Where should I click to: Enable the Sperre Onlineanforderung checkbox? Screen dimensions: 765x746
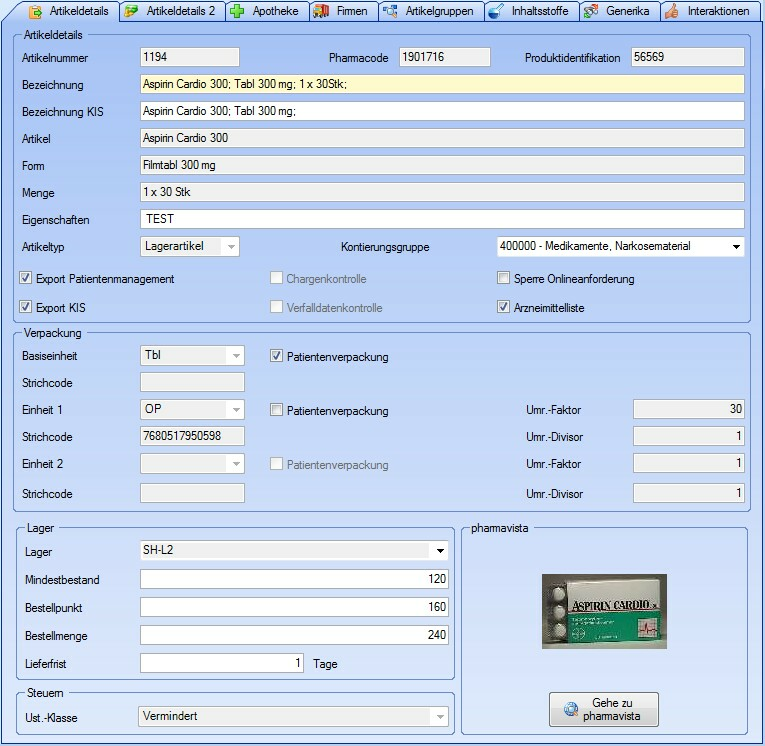click(504, 279)
